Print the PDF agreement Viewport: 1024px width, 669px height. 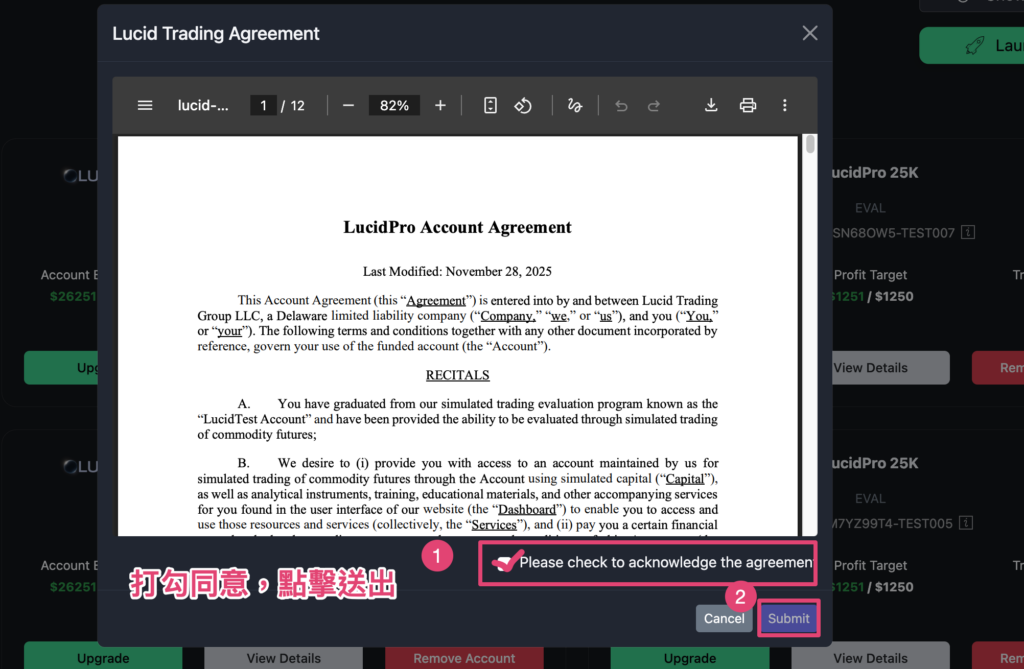(x=747, y=105)
